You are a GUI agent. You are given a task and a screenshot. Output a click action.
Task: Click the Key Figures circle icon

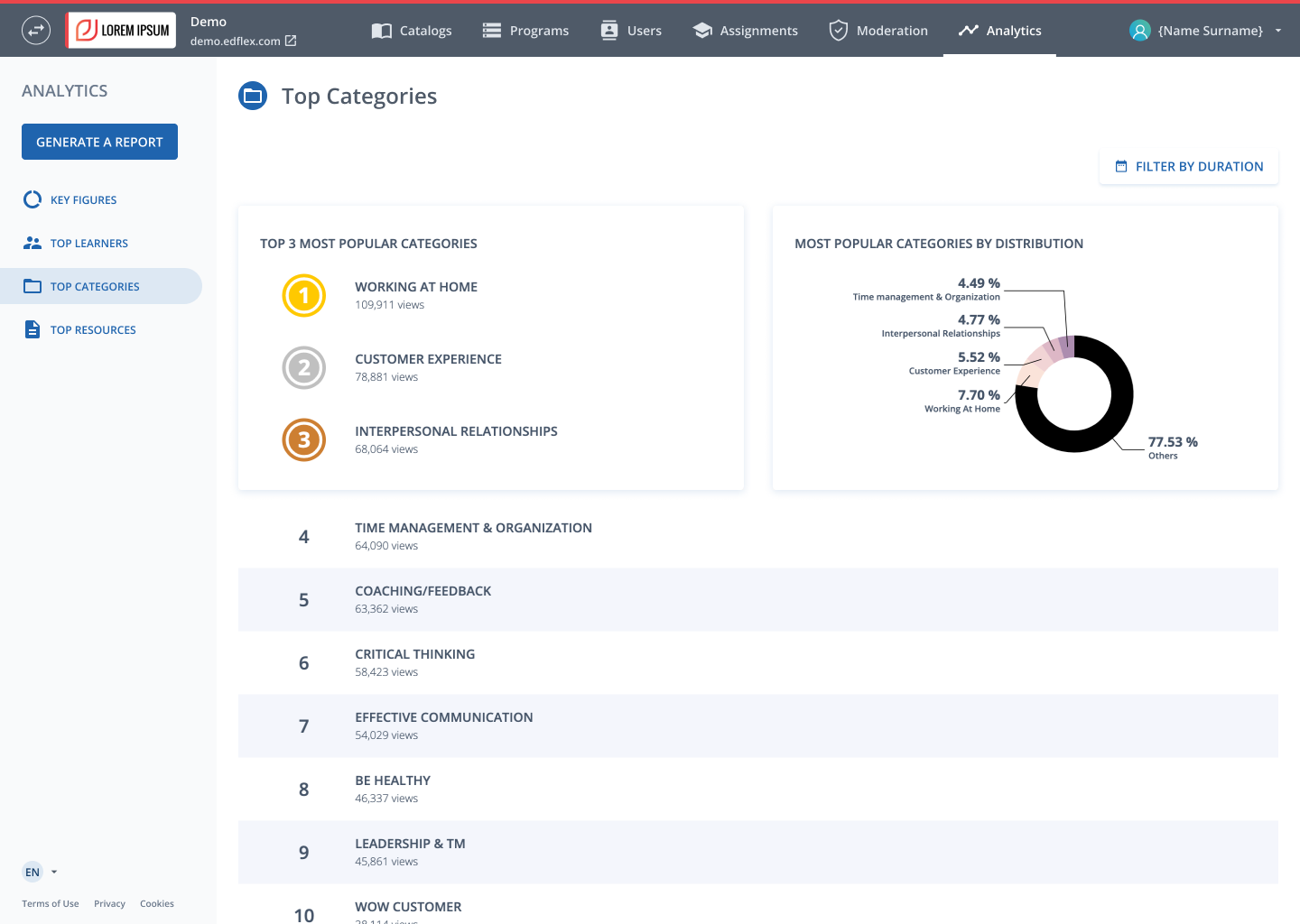[x=32, y=199]
